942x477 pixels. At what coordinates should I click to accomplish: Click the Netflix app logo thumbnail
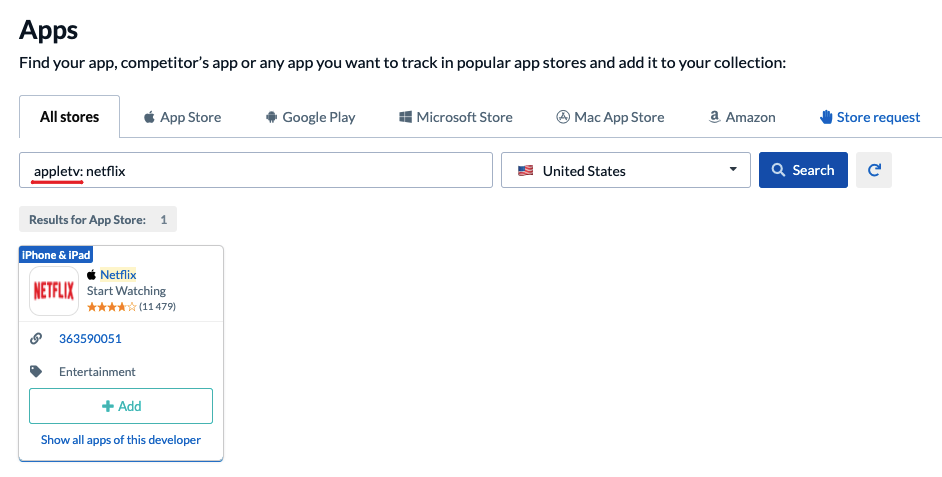[x=54, y=291]
